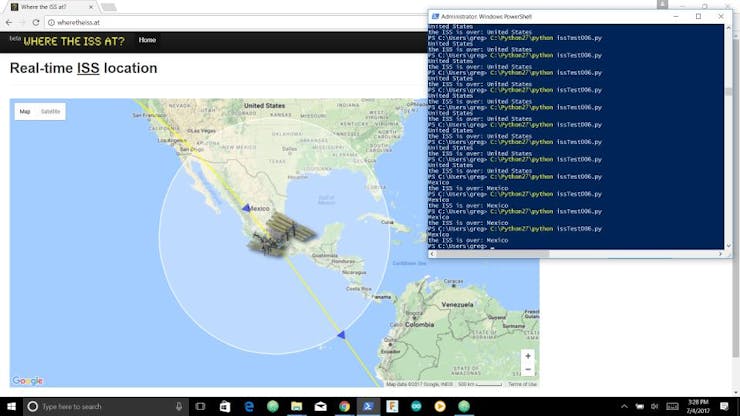Click the wheretheiss.at address bar

[x=236, y=22]
